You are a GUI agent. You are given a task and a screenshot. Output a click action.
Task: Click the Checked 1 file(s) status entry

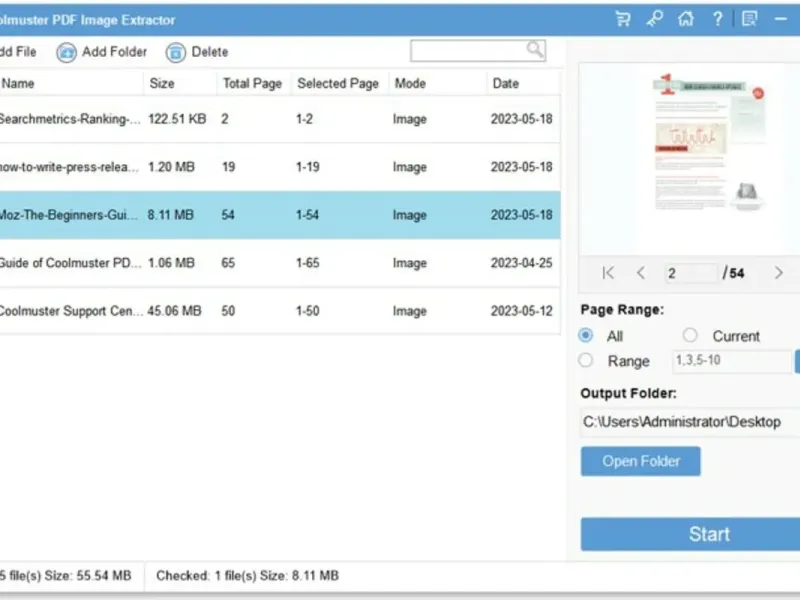[x=247, y=576]
